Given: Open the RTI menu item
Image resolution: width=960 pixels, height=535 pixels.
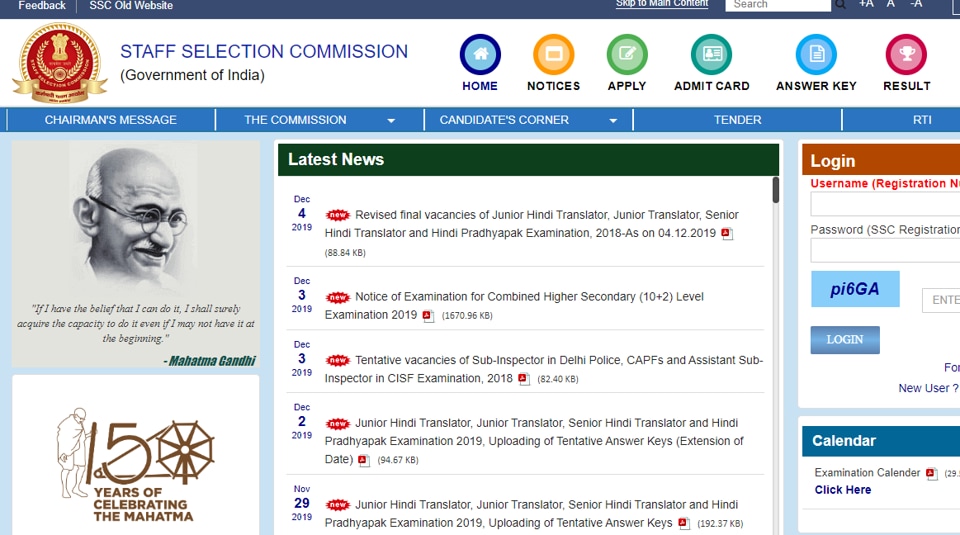Looking at the screenshot, I should click(x=922, y=120).
